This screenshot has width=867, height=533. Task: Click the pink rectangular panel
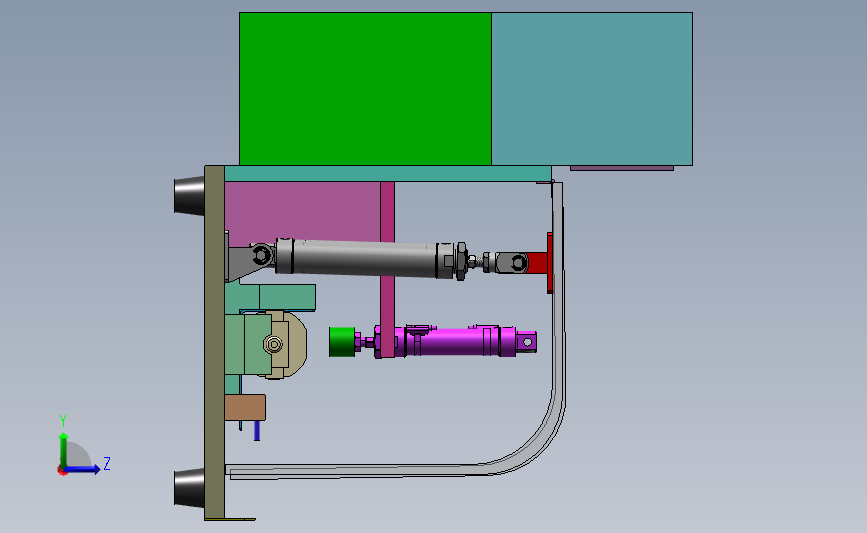tap(302, 210)
